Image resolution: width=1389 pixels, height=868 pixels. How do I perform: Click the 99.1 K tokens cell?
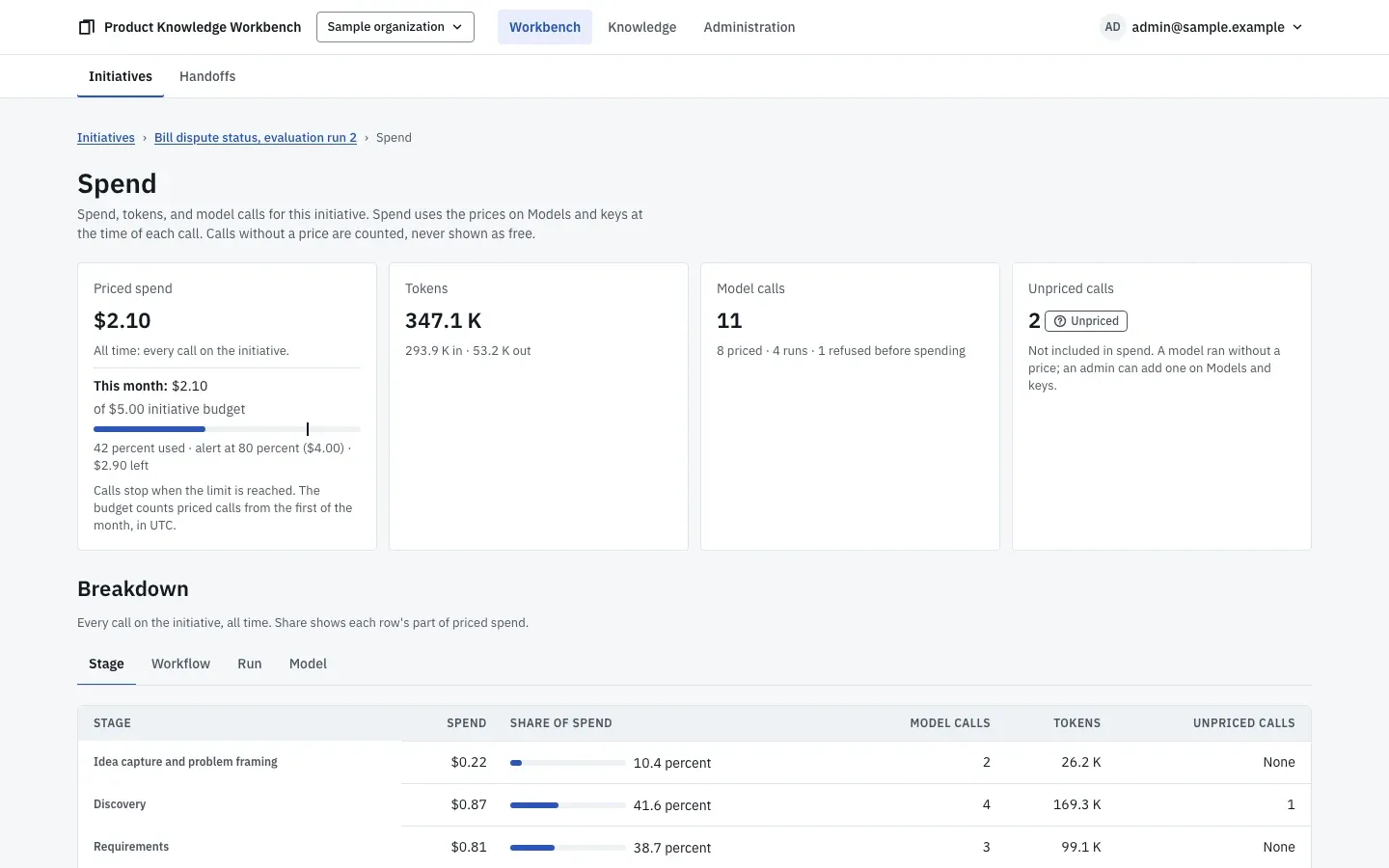point(1081,847)
